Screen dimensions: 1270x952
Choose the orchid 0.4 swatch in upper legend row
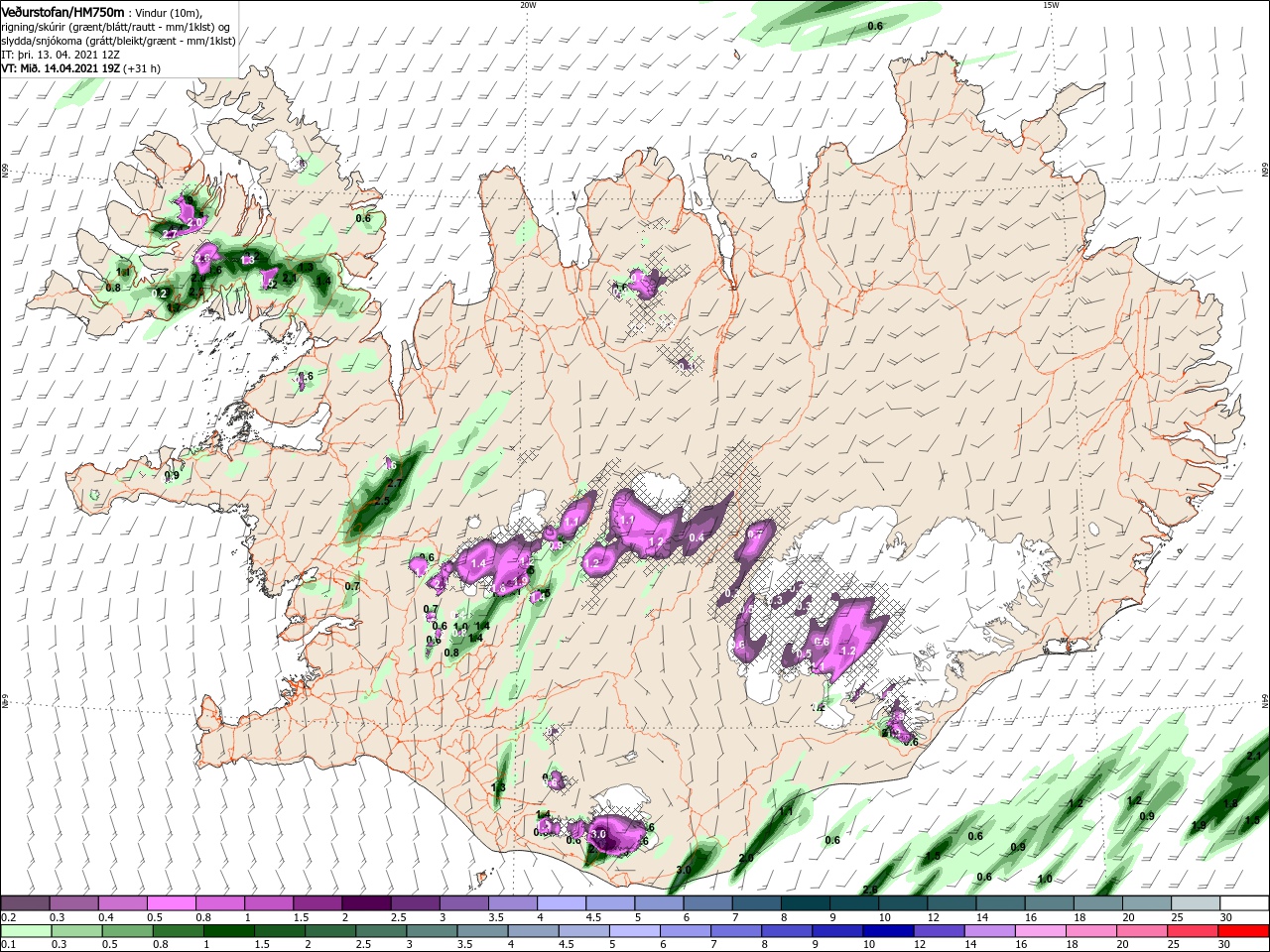[x=122, y=903]
